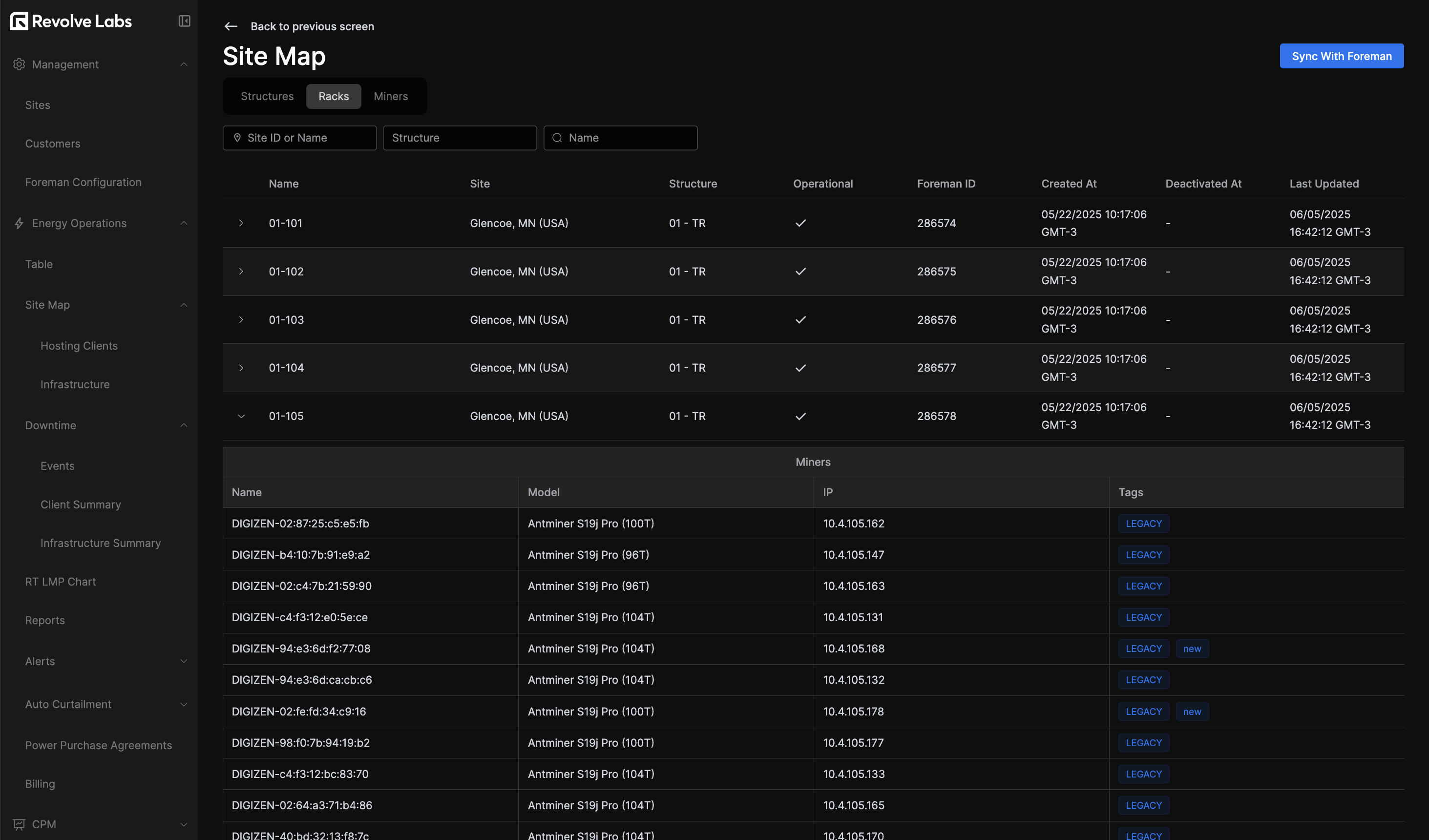Collapse the Downtime sidebar section
The height and width of the screenshot is (840, 1429).
coord(184,425)
